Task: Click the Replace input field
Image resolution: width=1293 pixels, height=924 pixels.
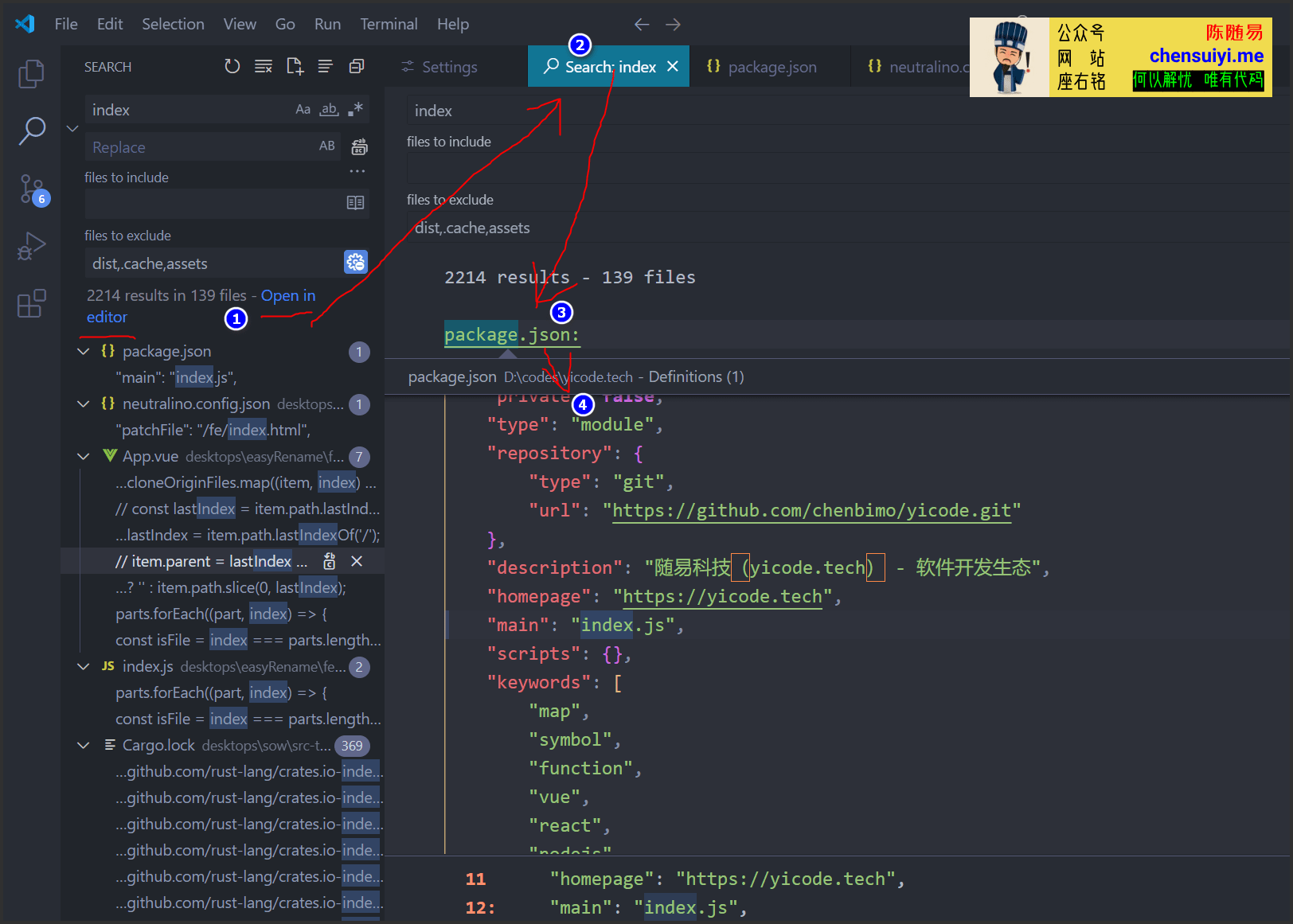Action: click(x=199, y=146)
